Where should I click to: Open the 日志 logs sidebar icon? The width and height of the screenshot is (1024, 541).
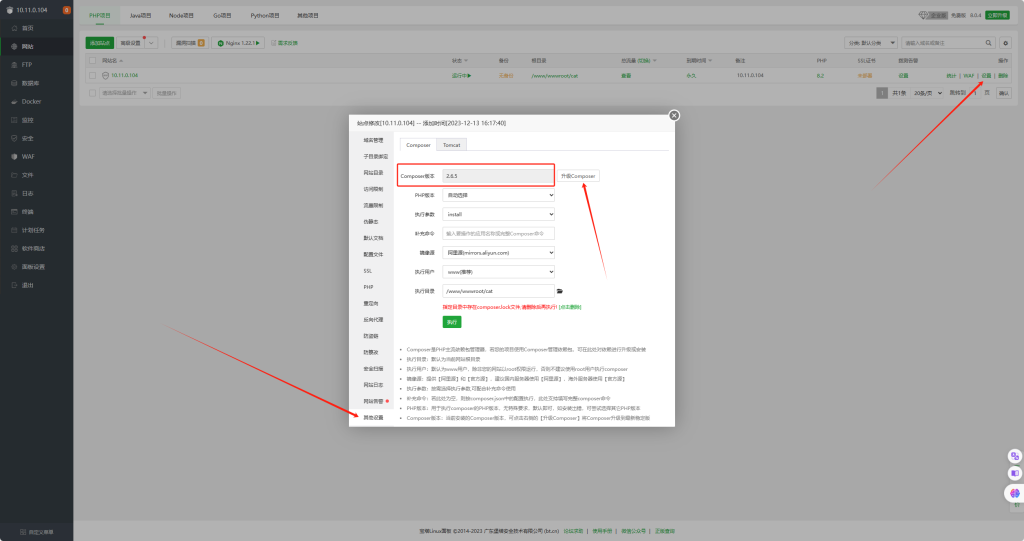pyautogui.click(x=14, y=193)
